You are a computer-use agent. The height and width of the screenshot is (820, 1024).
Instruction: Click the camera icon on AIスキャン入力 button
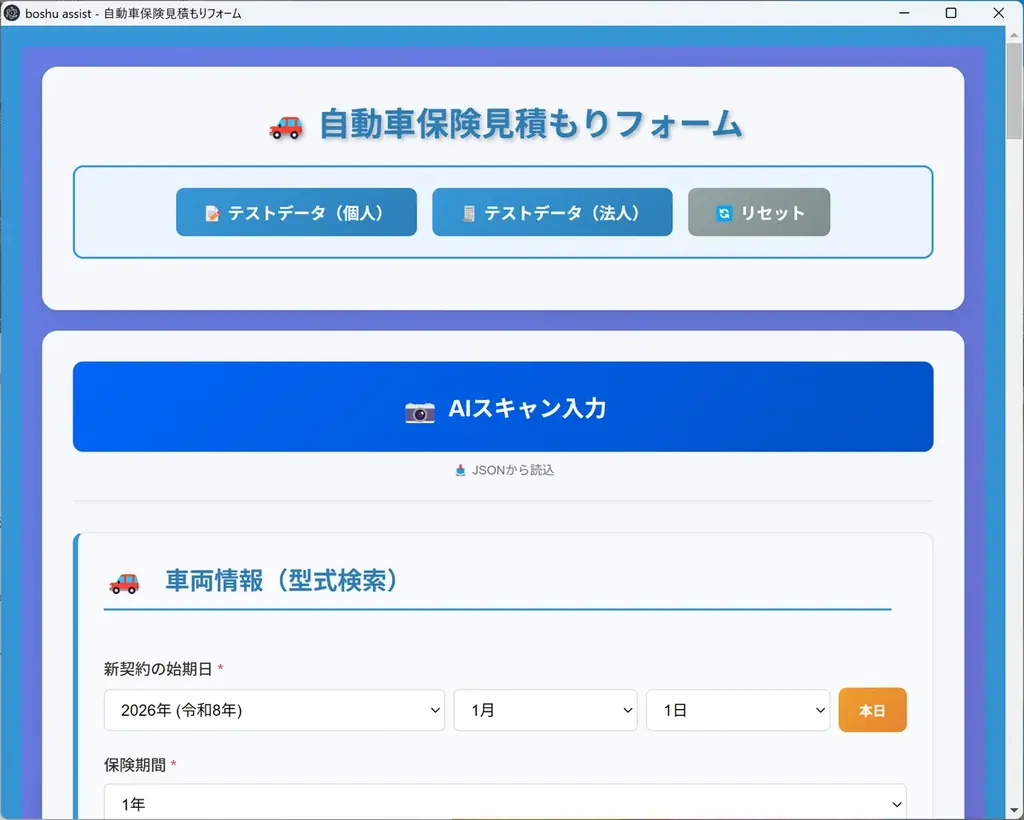(x=420, y=411)
